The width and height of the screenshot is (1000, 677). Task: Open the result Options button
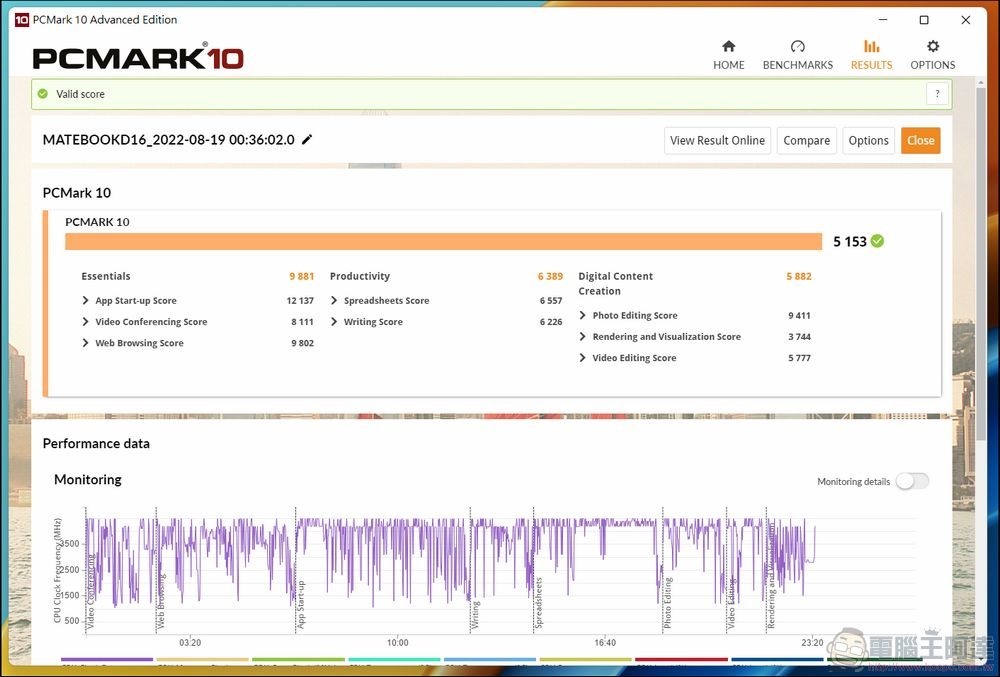(x=868, y=141)
